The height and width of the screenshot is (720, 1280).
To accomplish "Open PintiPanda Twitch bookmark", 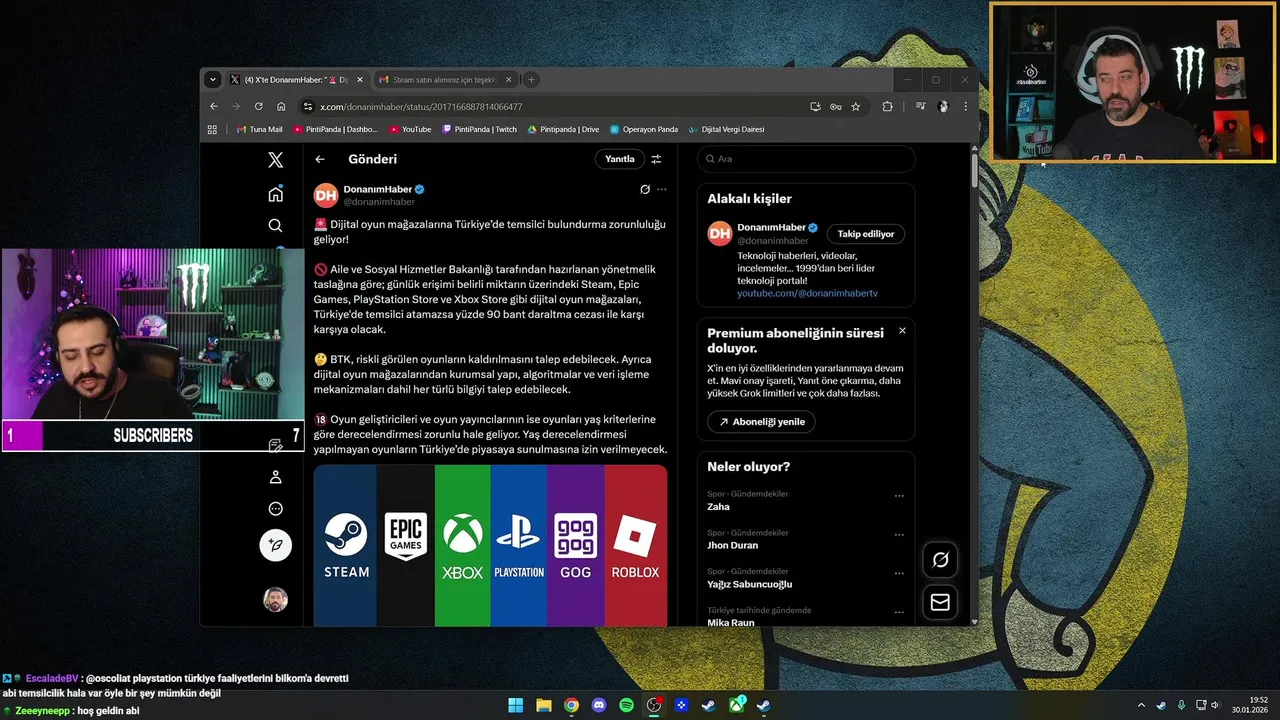I will (x=479, y=129).
